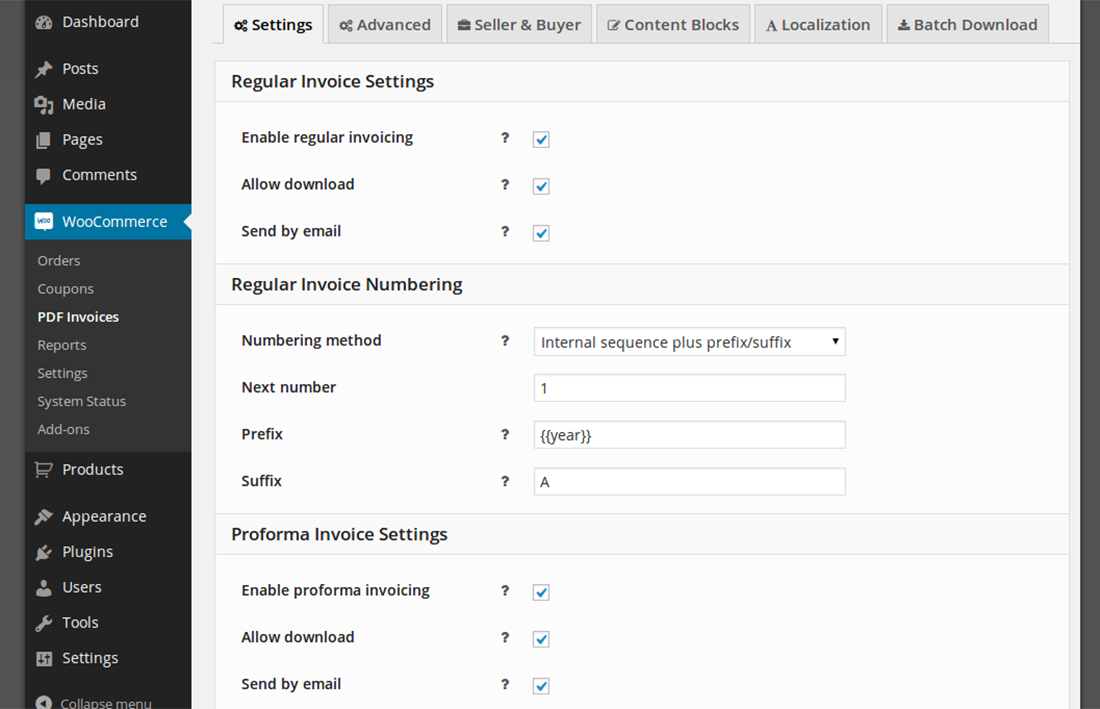The image size is (1100, 709).
Task: Focus the Suffix text field
Action: (x=689, y=482)
